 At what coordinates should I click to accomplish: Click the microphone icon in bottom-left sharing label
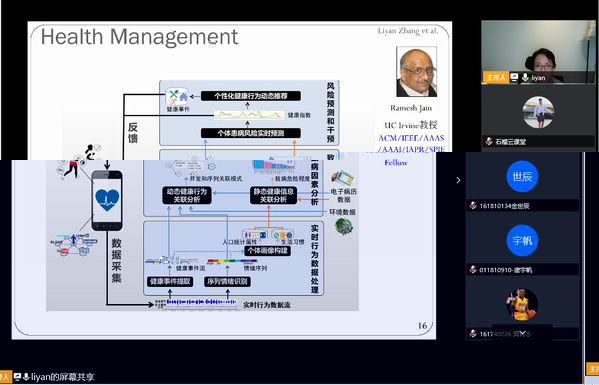[x=26, y=377]
